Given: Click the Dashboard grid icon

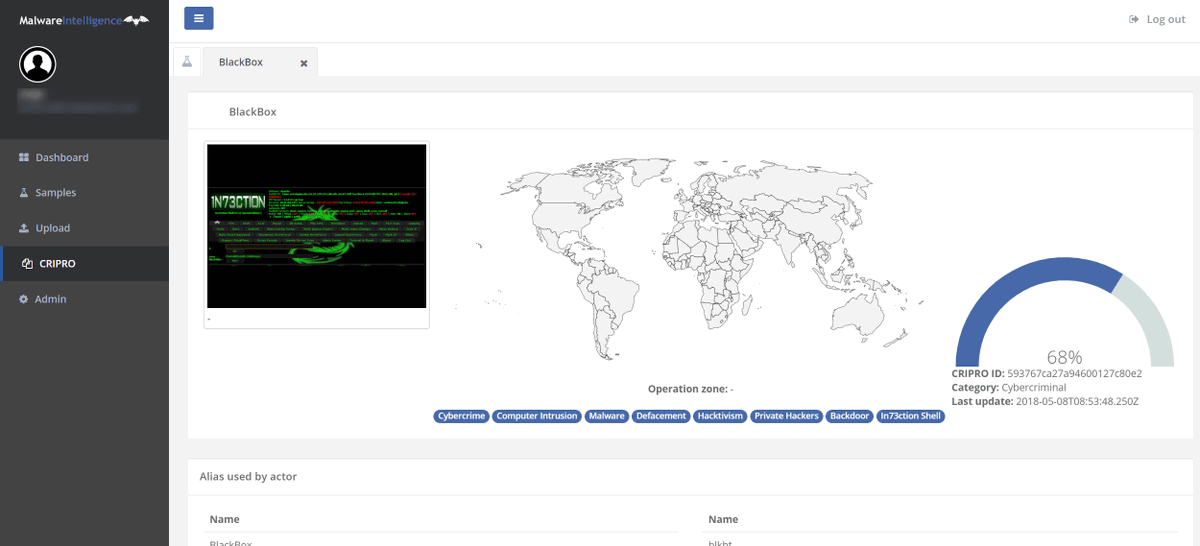Looking at the screenshot, I should (24, 158).
